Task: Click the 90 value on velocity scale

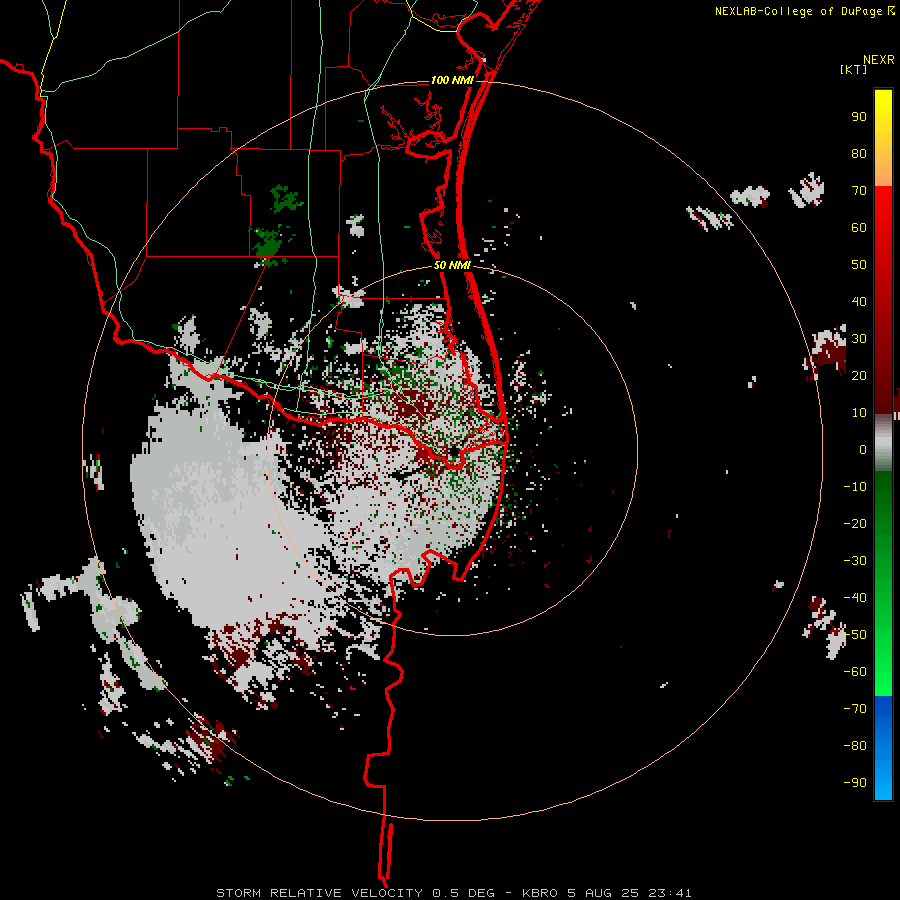Action: (x=859, y=117)
